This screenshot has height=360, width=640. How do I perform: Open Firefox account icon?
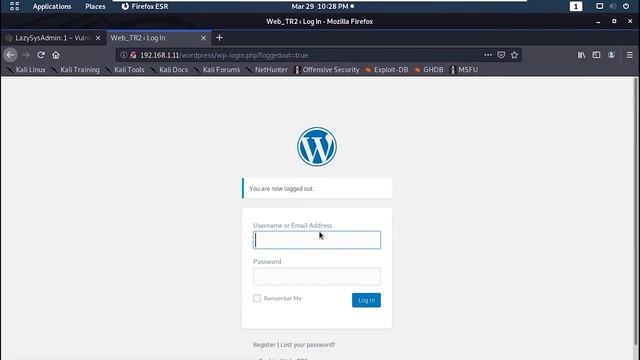[x=611, y=55]
